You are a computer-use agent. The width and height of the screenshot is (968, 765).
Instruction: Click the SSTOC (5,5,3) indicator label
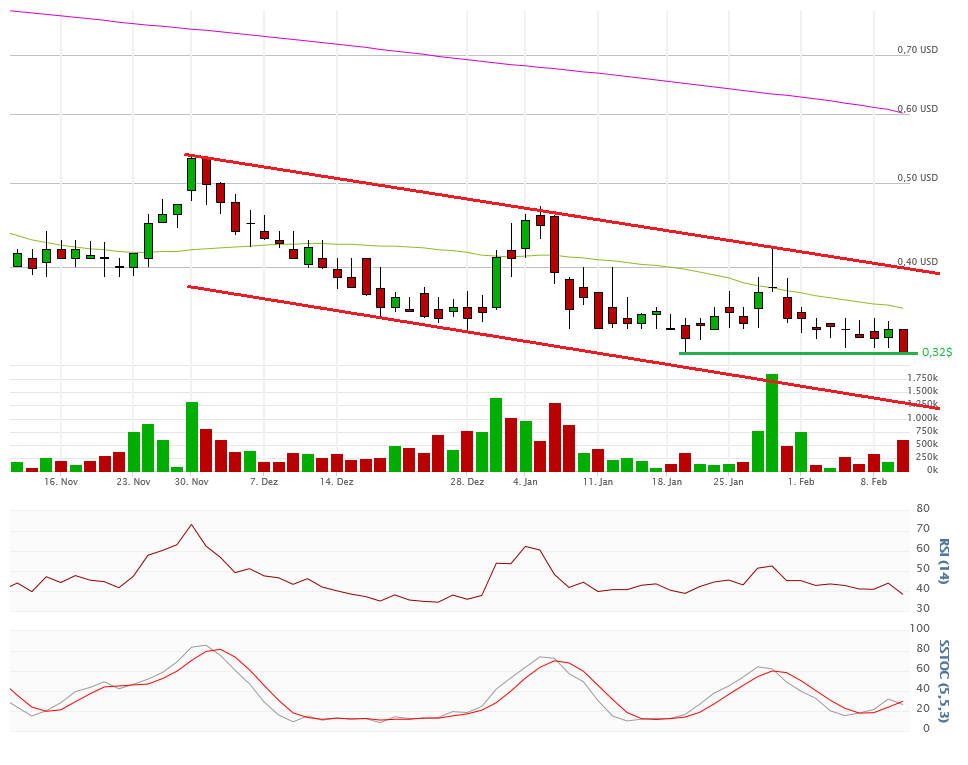(x=943, y=680)
